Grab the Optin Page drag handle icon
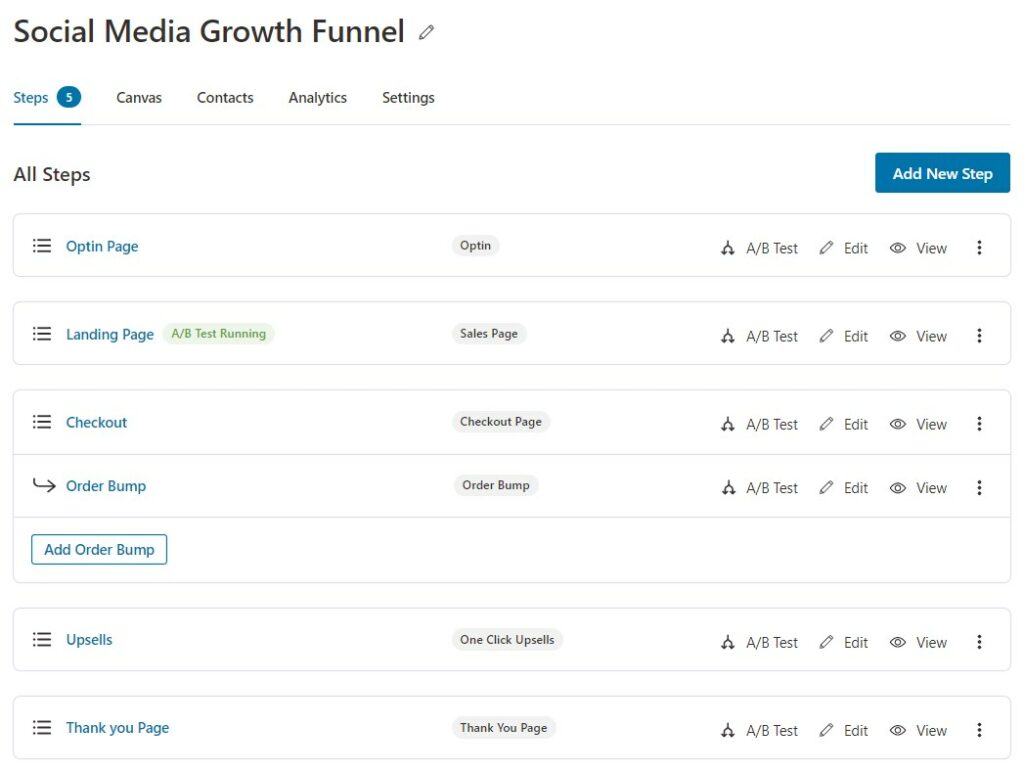This screenshot has width=1024, height=772. tap(42, 246)
